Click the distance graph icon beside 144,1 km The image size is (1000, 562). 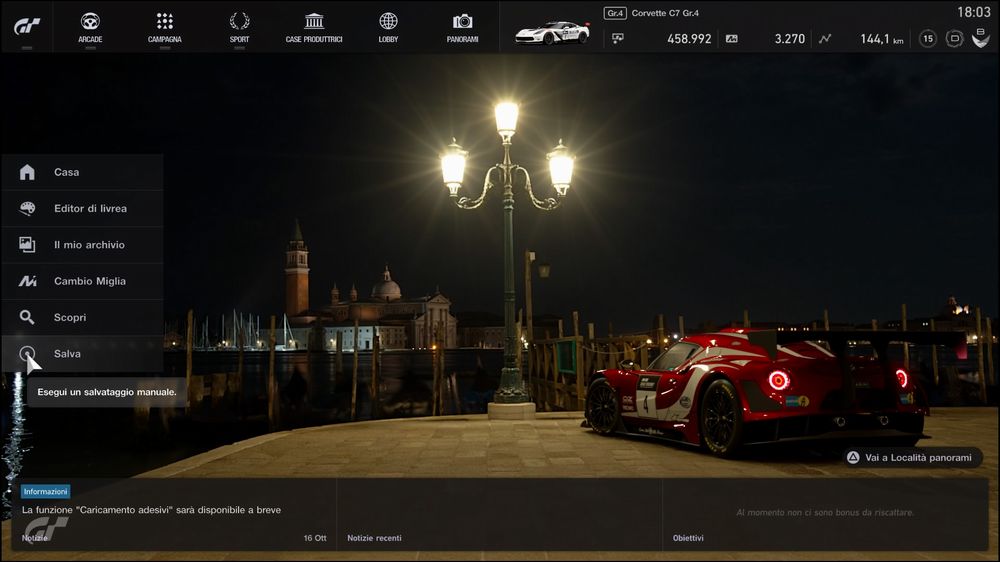coord(825,39)
